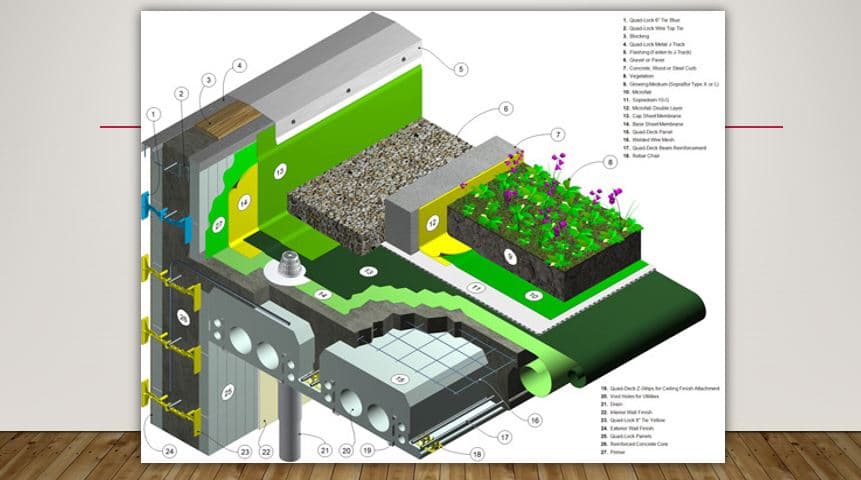Click legend entry 'Concrete, Wood or Steel Curb'
The image size is (861, 480).
click(x=663, y=68)
